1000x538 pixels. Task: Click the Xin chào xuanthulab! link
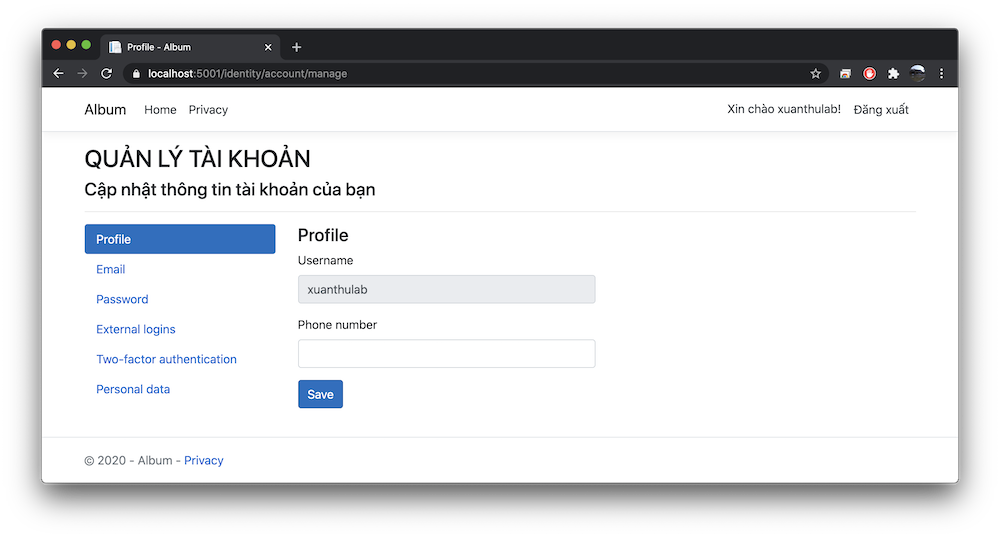click(x=784, y=109)
